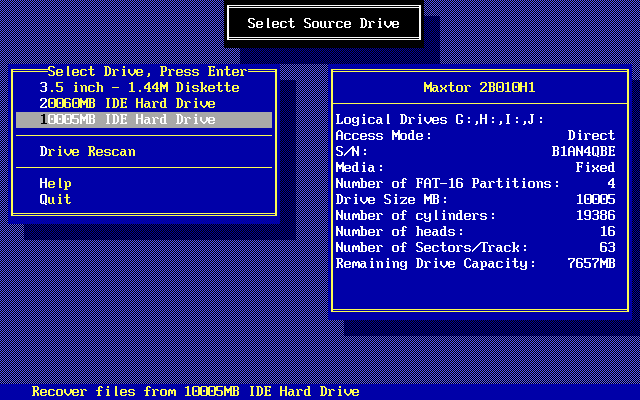Click Quit to exit the program

[x=55, y=200]
